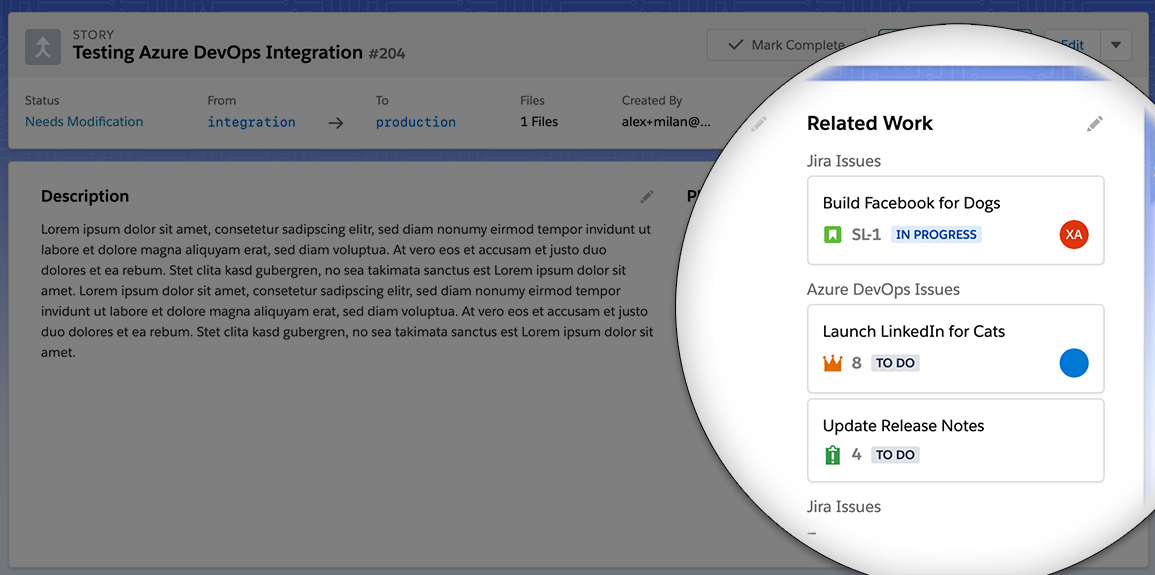The width and height of the screenshot is (1155, 575).
Task: Click the alex+milan@... creator name
Action: click(666, 121)
